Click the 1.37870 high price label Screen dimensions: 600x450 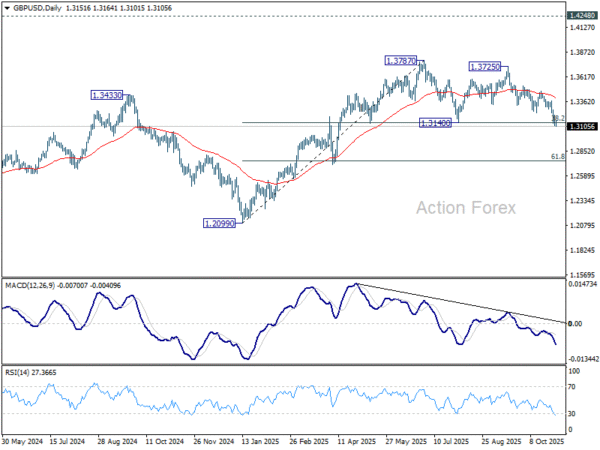pos(400,60)
